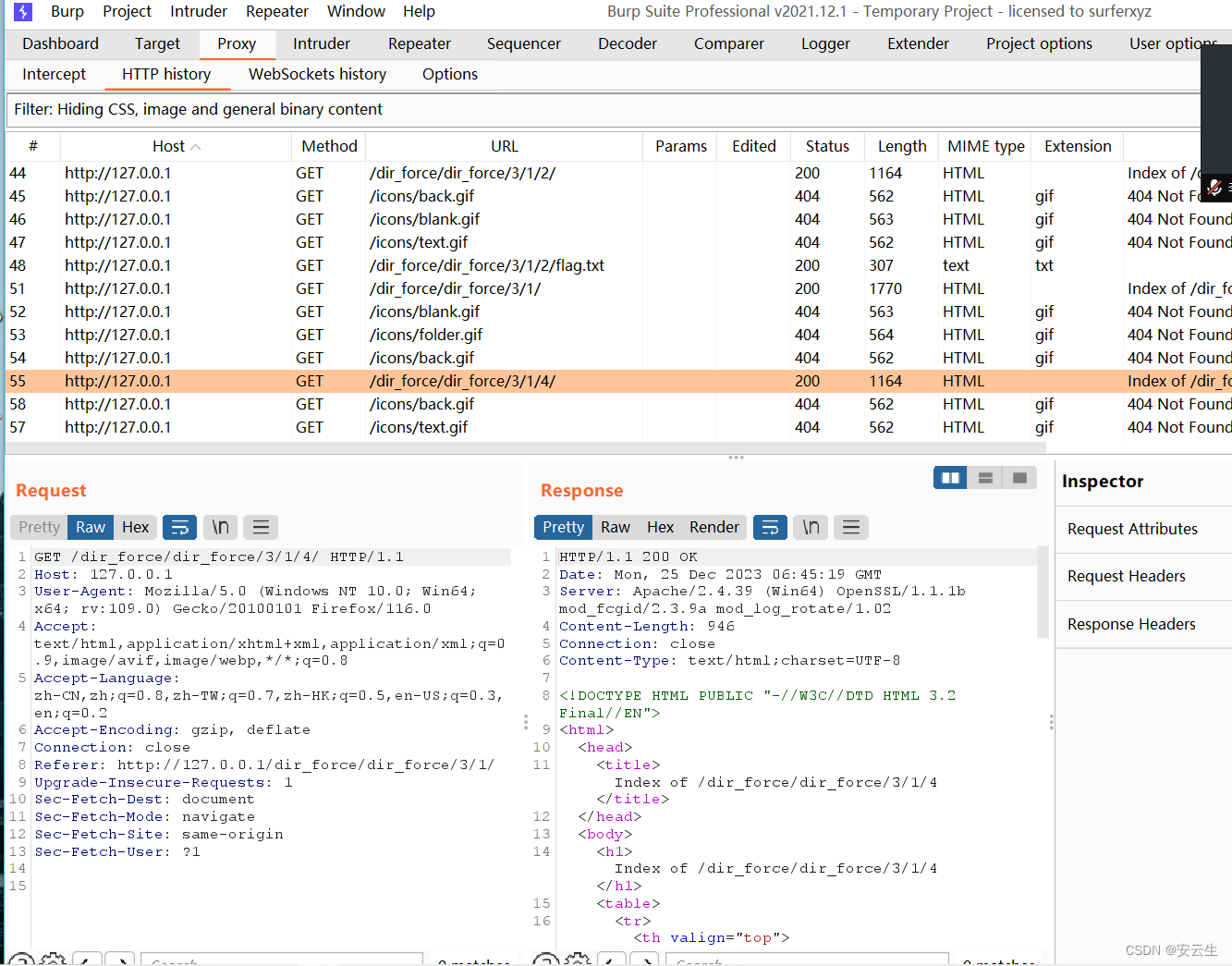Select Raw view in Response panel
Viewport: 1232px width, 966px height.
pyautogui.click(x=616, y=527)
